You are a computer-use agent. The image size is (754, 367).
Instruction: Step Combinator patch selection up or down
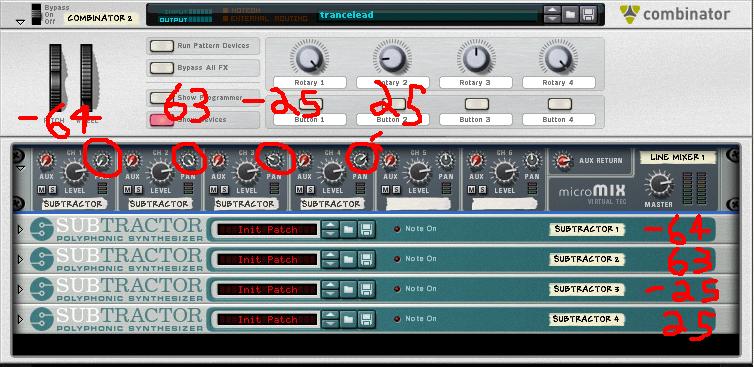[552, 14]
